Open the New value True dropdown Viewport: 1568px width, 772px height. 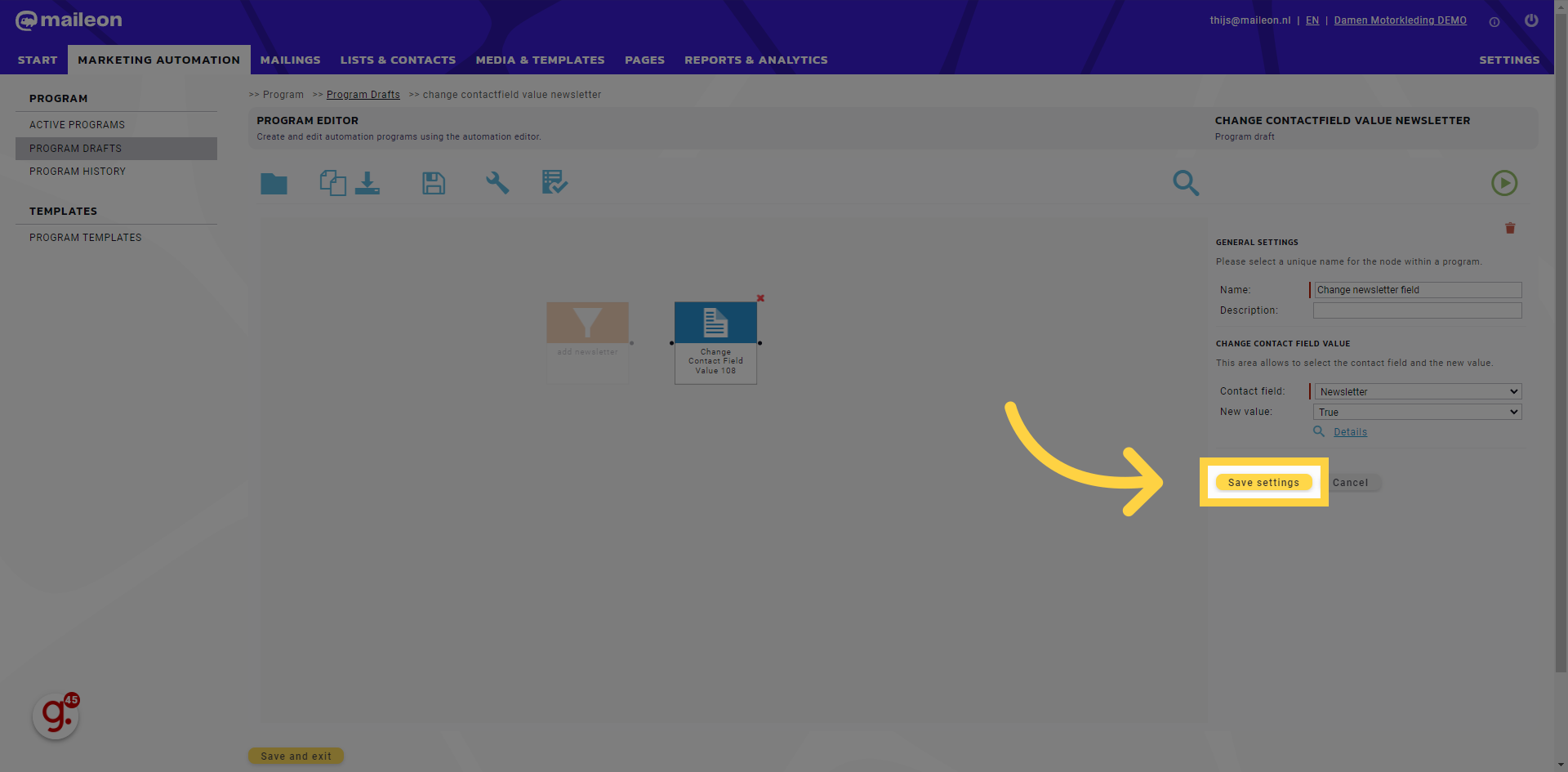1418,412
